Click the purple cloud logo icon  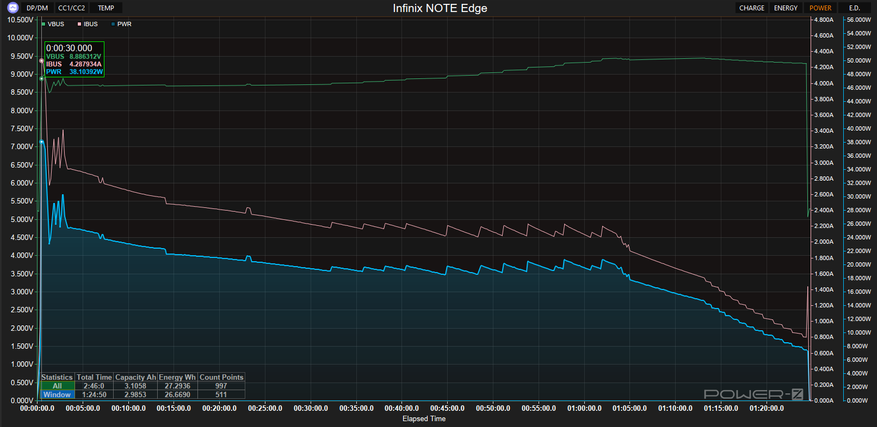point(12,8)
